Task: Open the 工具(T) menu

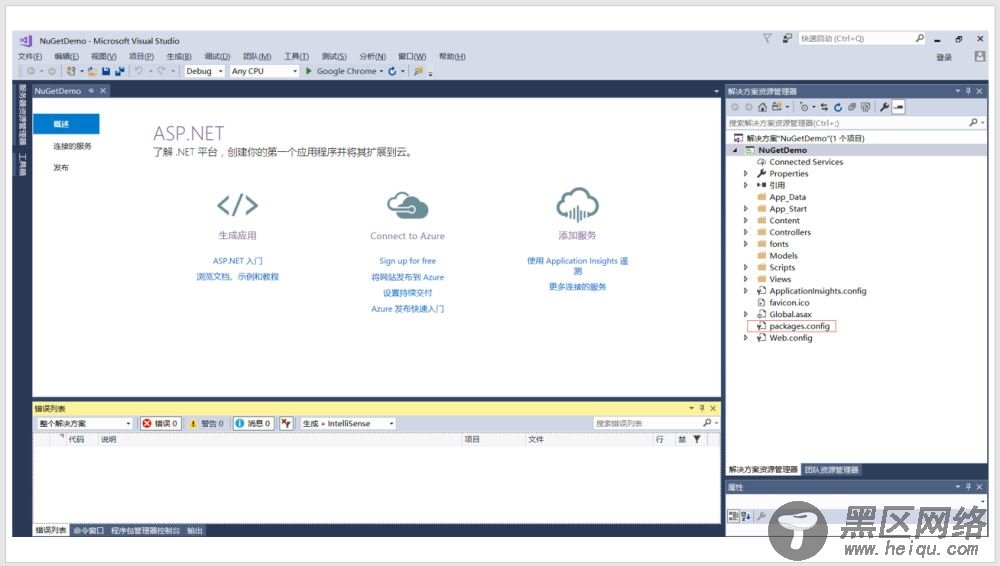Action: point(296,57)
